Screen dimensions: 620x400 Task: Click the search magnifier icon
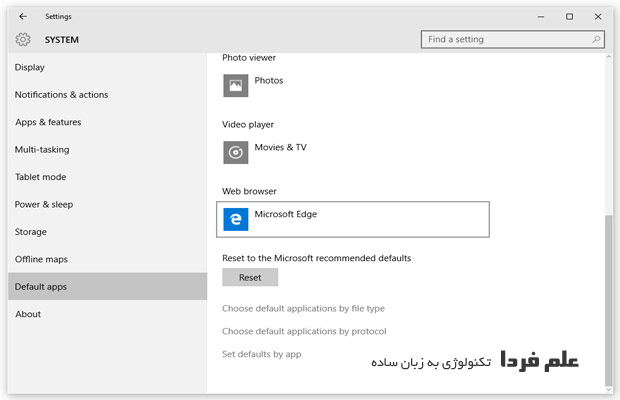(596, 40)
